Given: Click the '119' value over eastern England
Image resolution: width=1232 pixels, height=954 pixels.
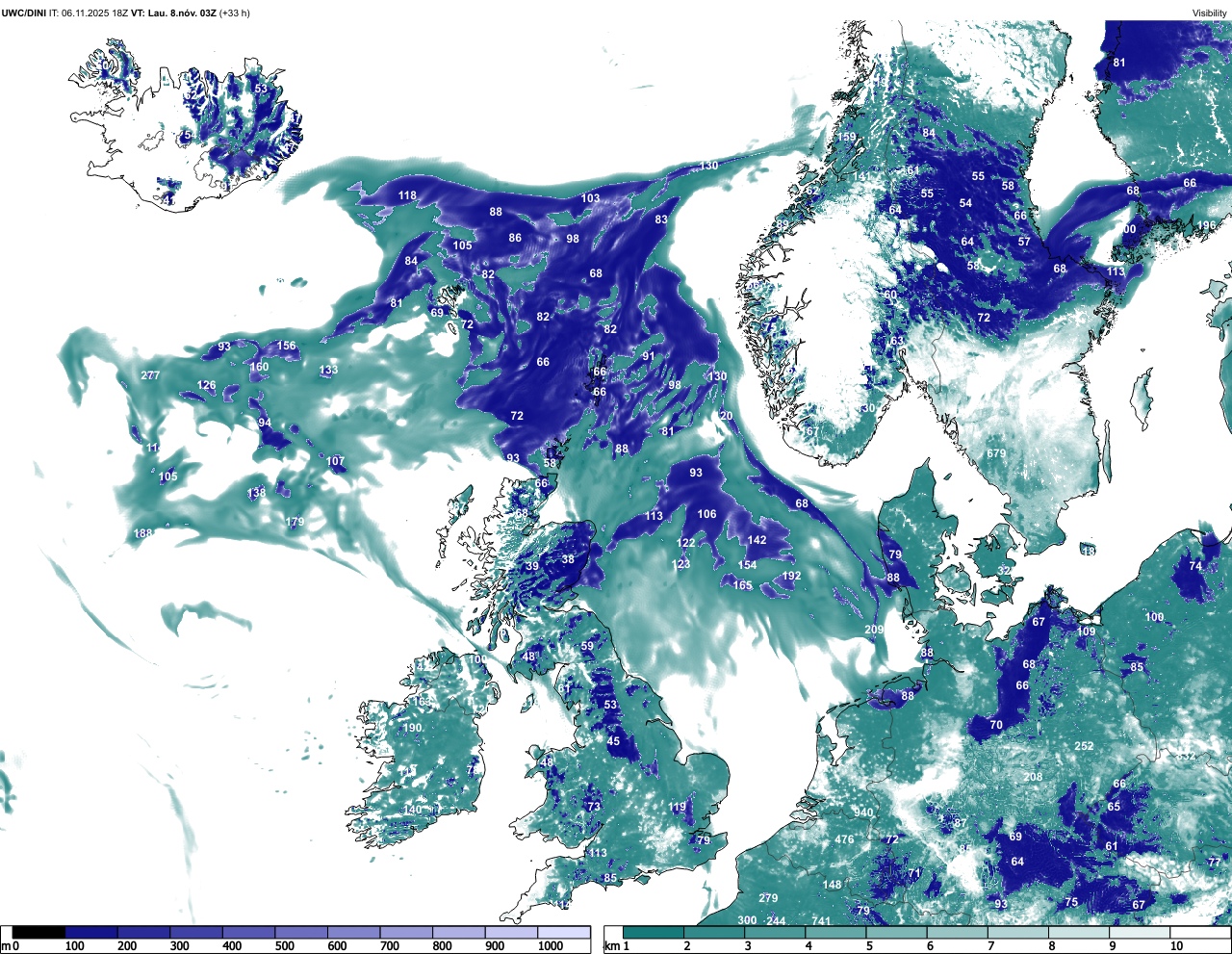Looking at the screenshot, I should point(678,807).
